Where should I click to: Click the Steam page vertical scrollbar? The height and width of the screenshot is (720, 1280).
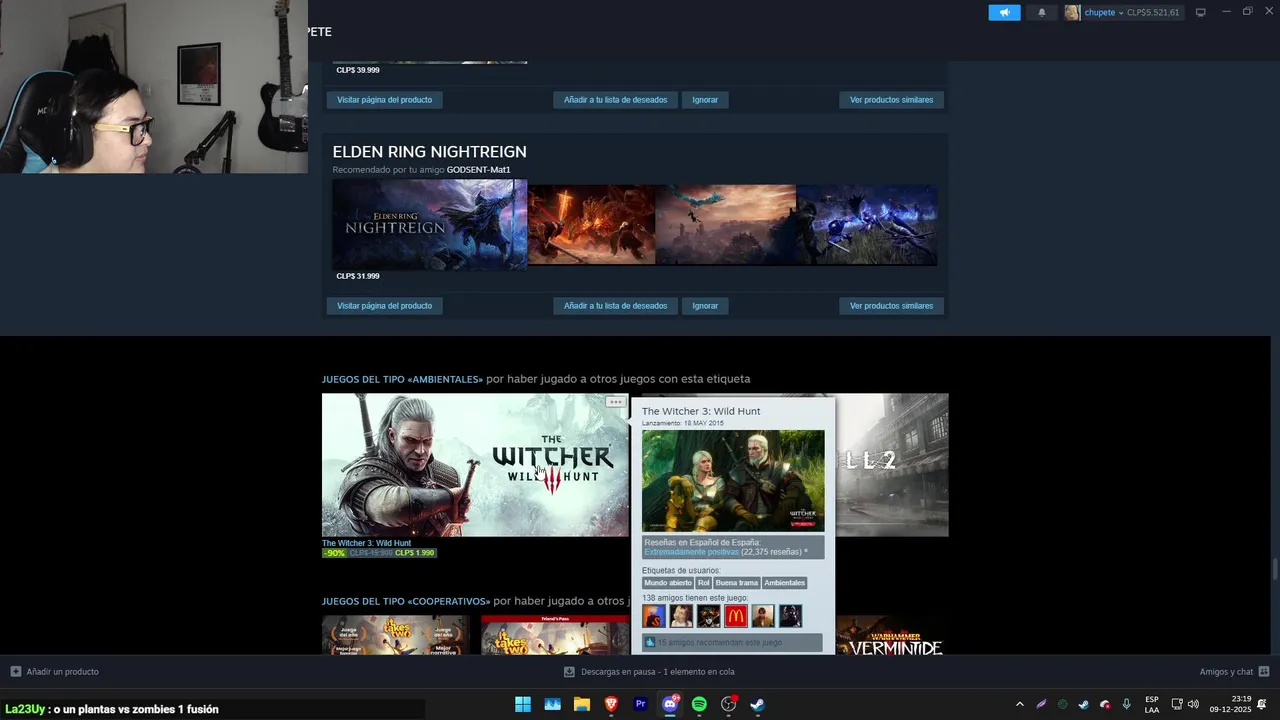pos(1274,569)
